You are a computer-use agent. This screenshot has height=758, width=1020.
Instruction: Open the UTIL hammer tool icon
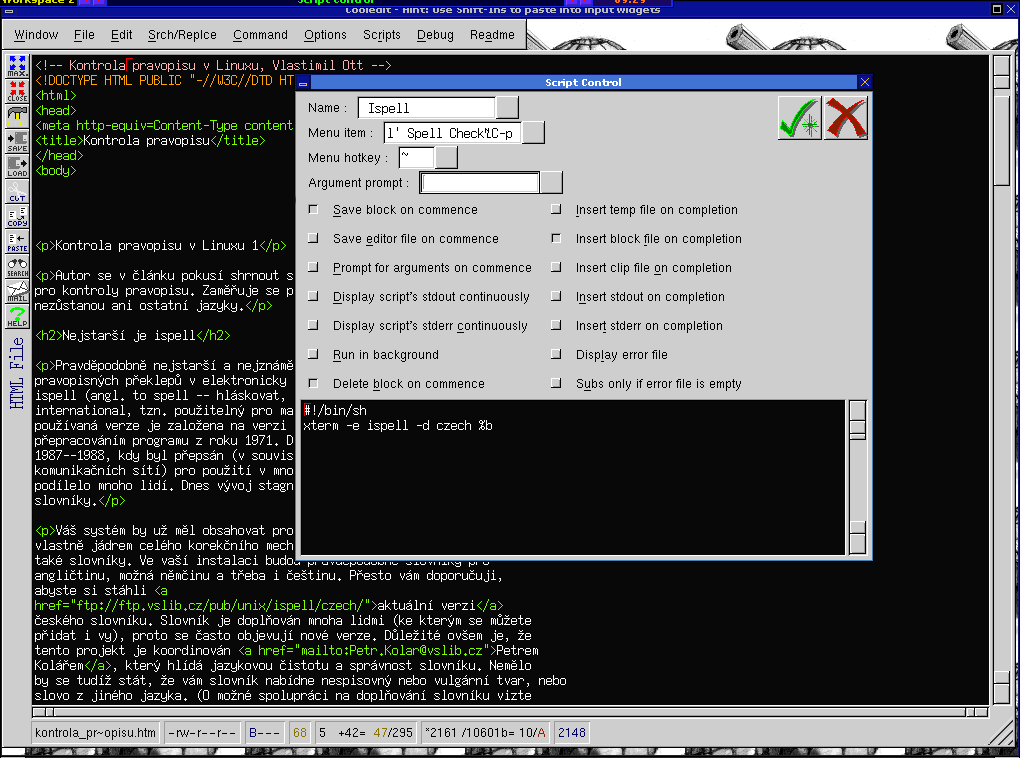(17, 116)
